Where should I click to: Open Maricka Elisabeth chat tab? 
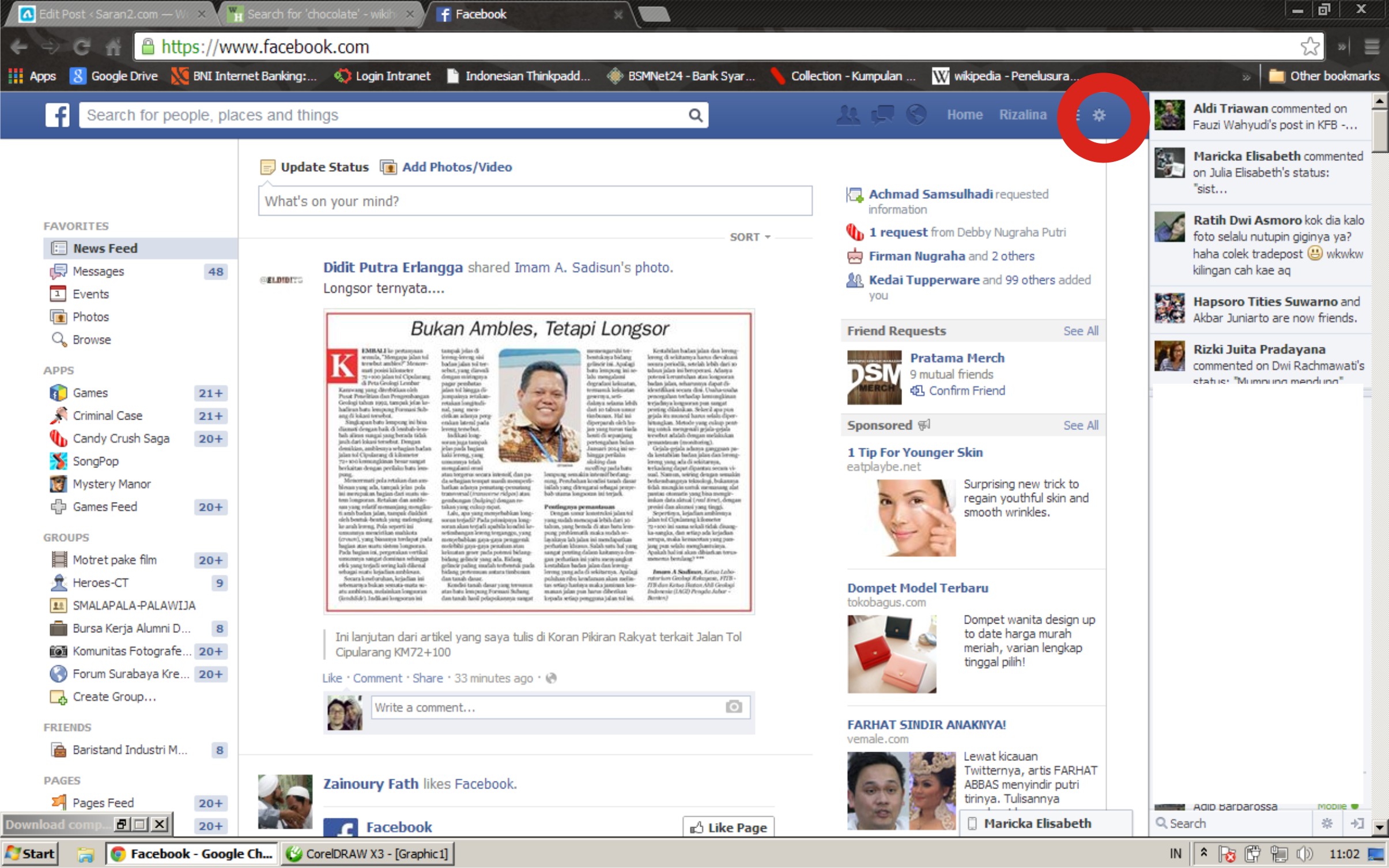(x=1045, y=823)
